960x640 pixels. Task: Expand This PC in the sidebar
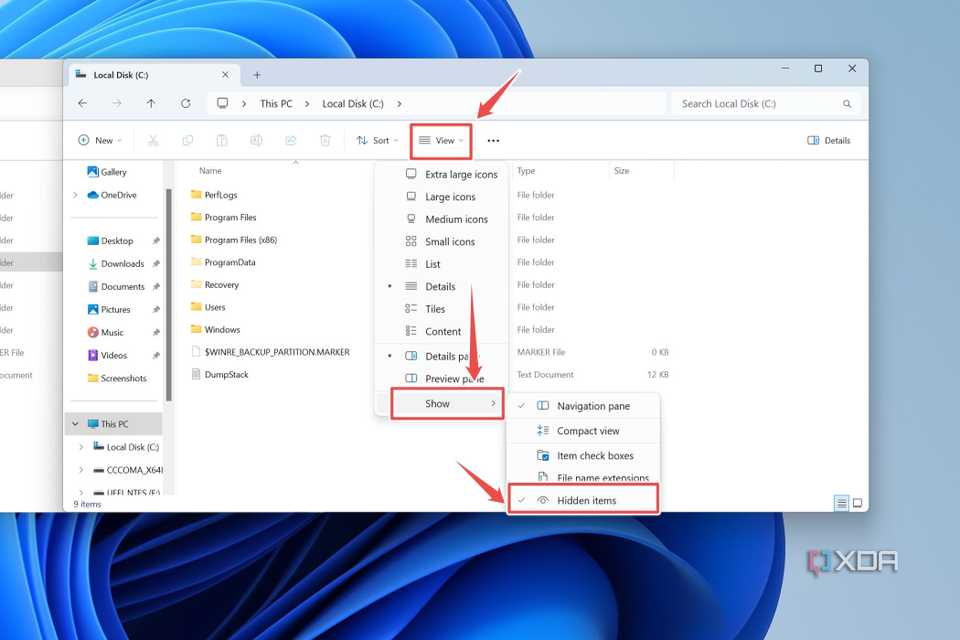click(x=74, y=423)
